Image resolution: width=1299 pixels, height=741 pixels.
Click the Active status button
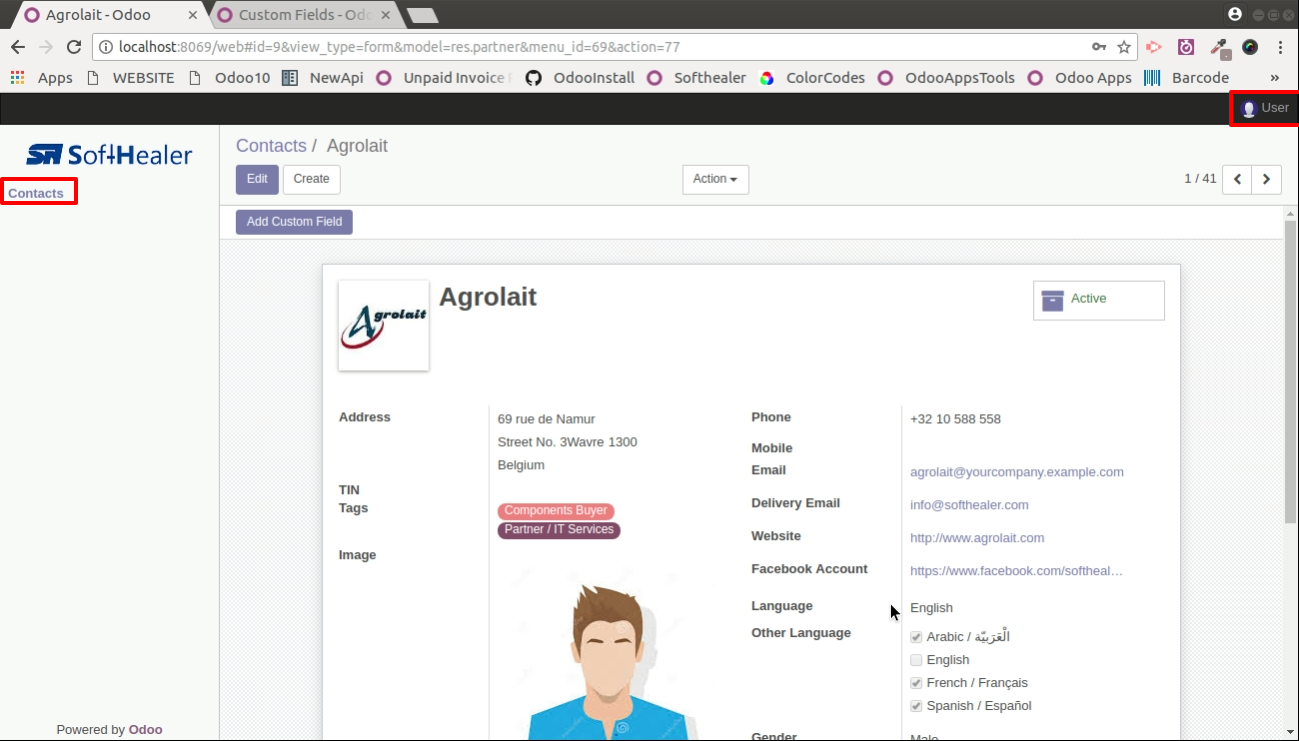pos(1098,300)
